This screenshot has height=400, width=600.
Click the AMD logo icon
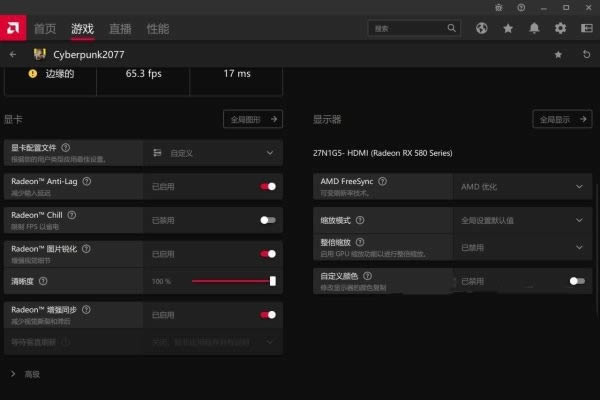click(13, 28)
